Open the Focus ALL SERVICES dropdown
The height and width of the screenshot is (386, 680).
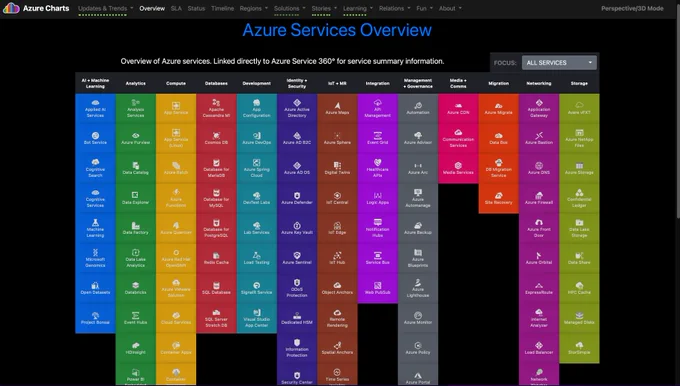click(559, 62)
